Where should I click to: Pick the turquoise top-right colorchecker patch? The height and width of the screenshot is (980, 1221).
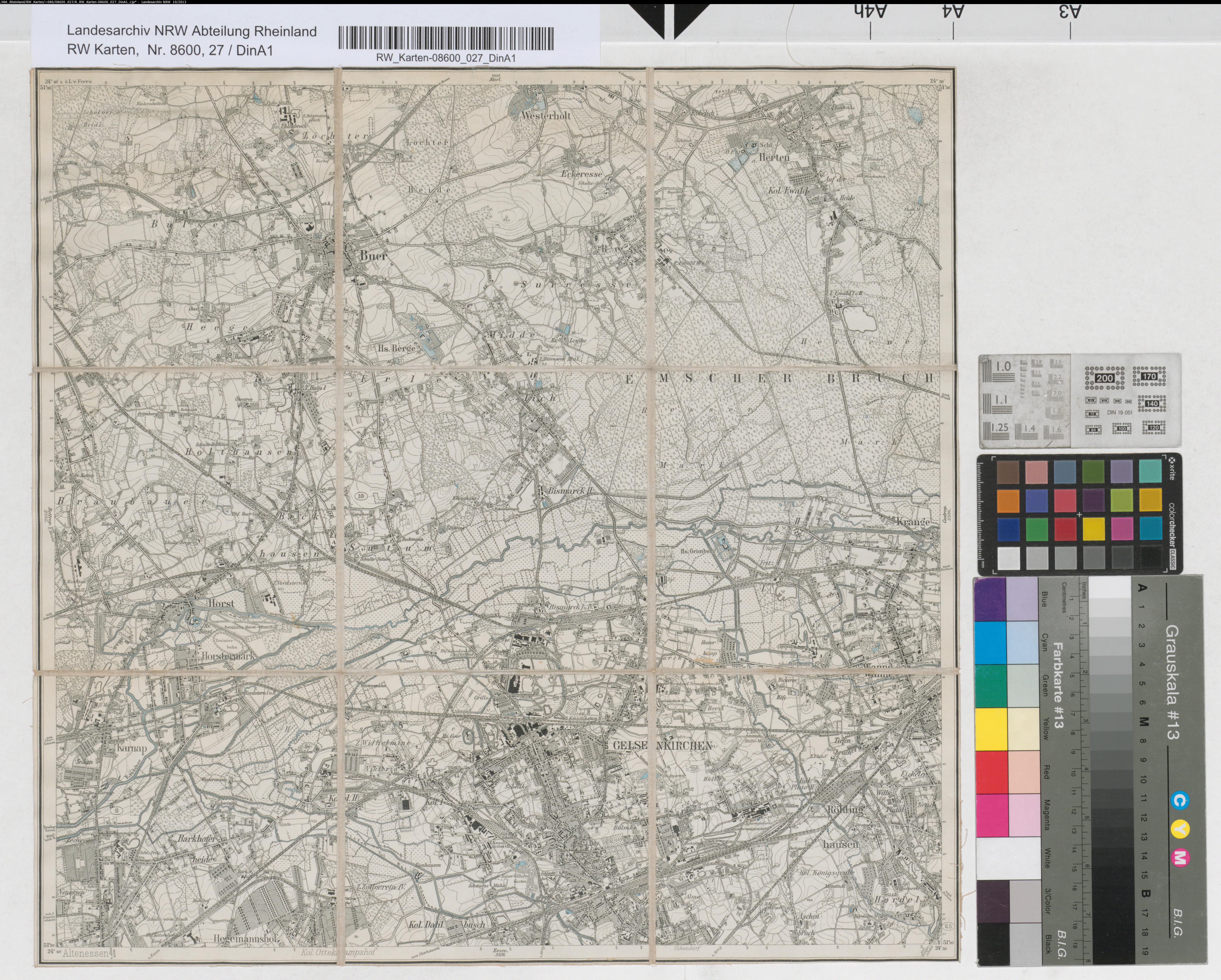click(x=1150, y=471)
